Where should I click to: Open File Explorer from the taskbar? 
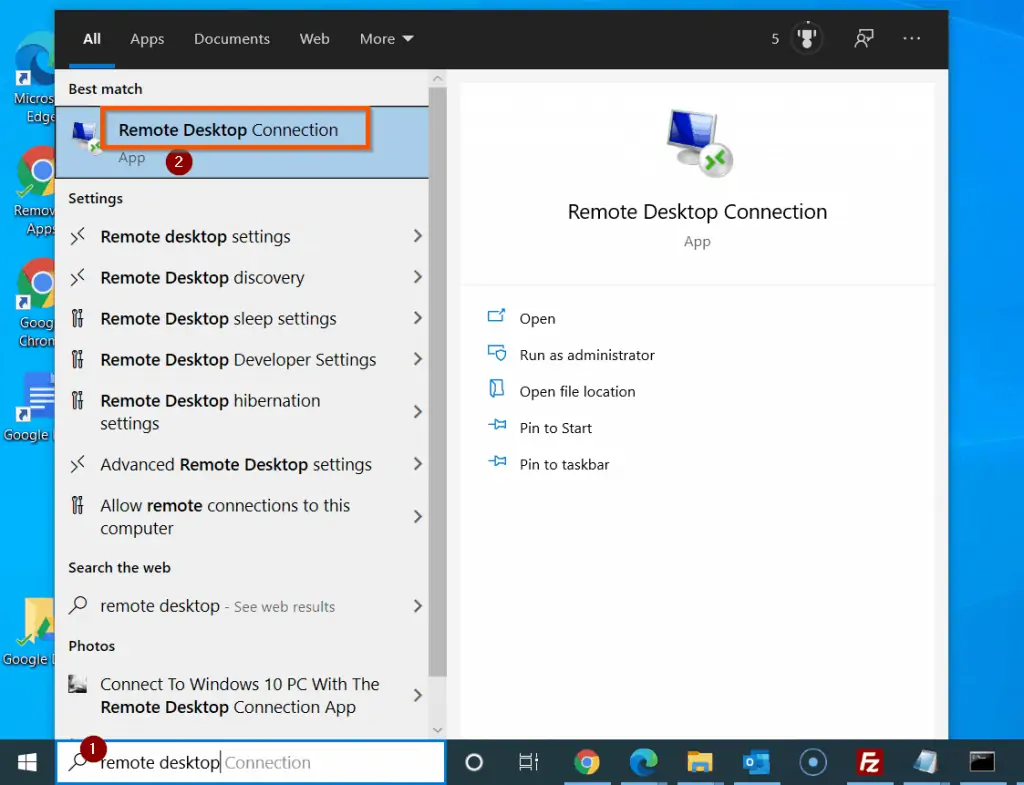[x=700, y=763]
